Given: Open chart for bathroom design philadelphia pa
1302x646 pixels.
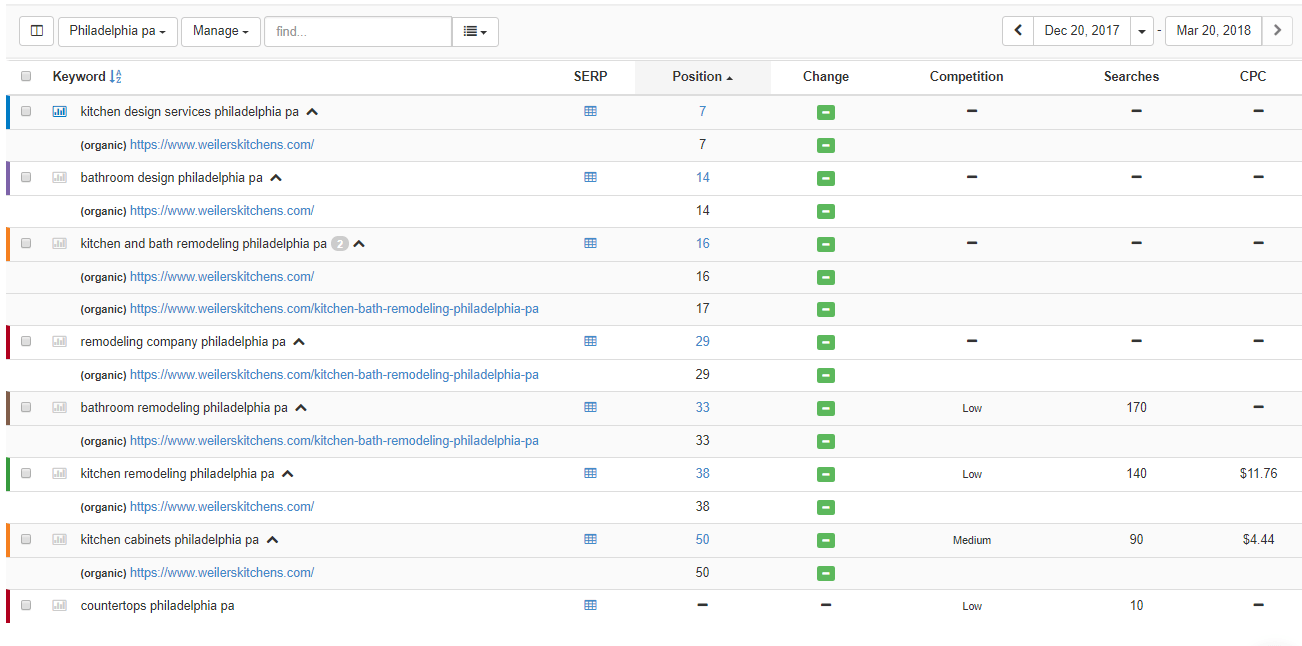Looking at the screenshot, I should (x=60, y=178).
